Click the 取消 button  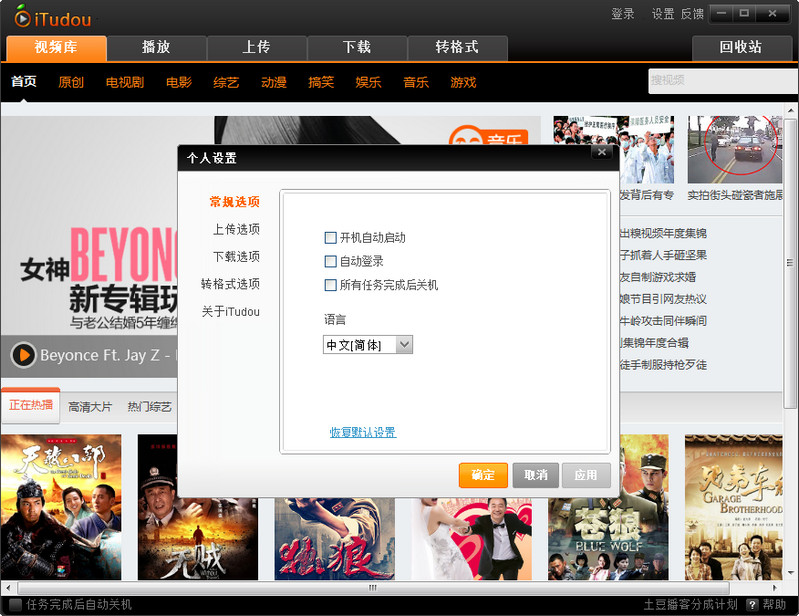click(x=536, y=475)
